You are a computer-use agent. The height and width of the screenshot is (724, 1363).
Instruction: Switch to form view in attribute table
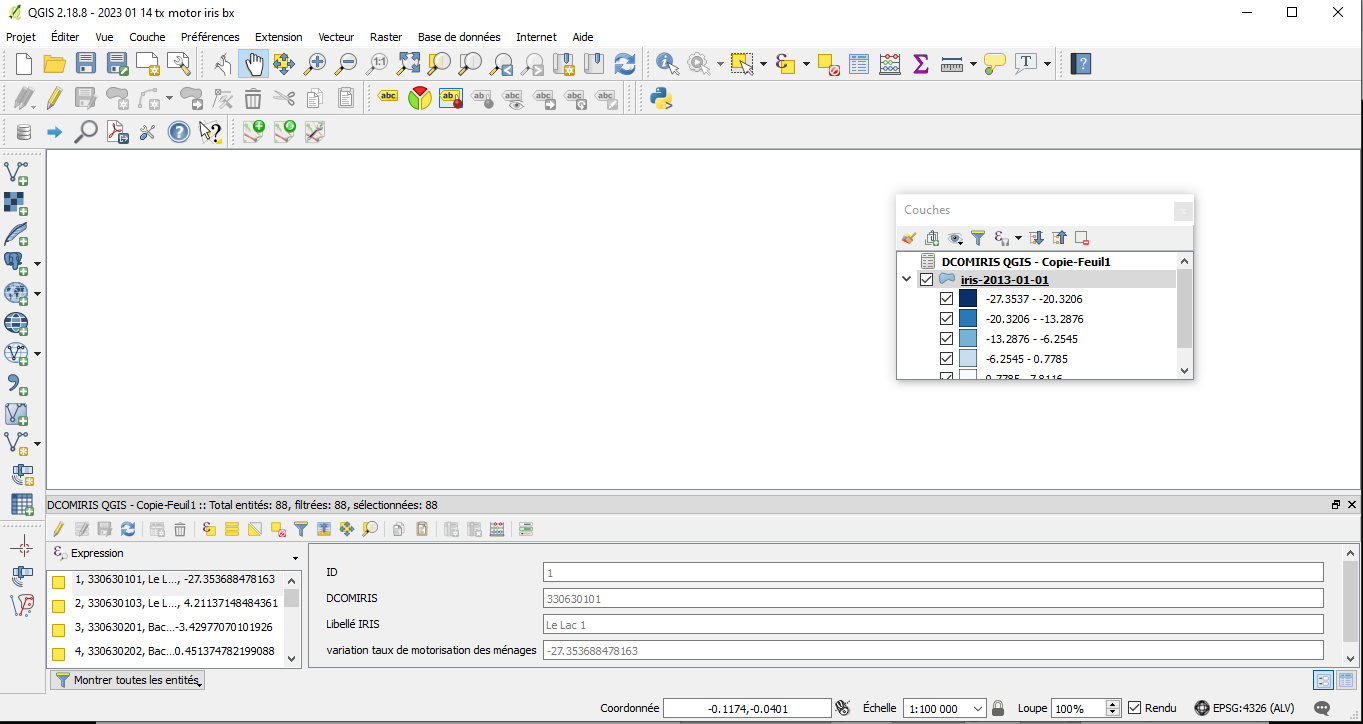1324,680
